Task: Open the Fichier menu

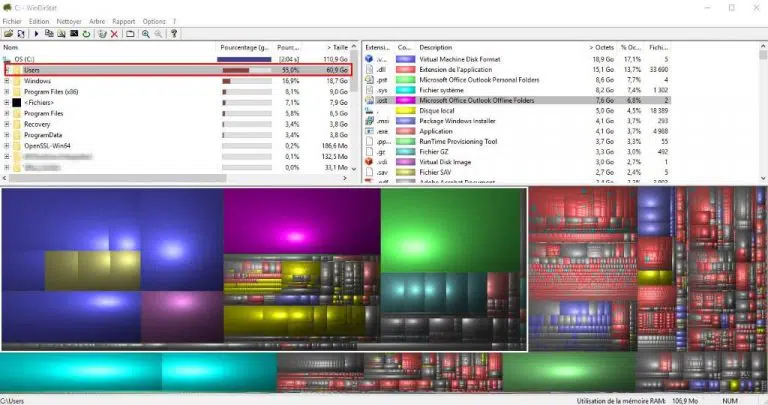Action: click(12, 22)
